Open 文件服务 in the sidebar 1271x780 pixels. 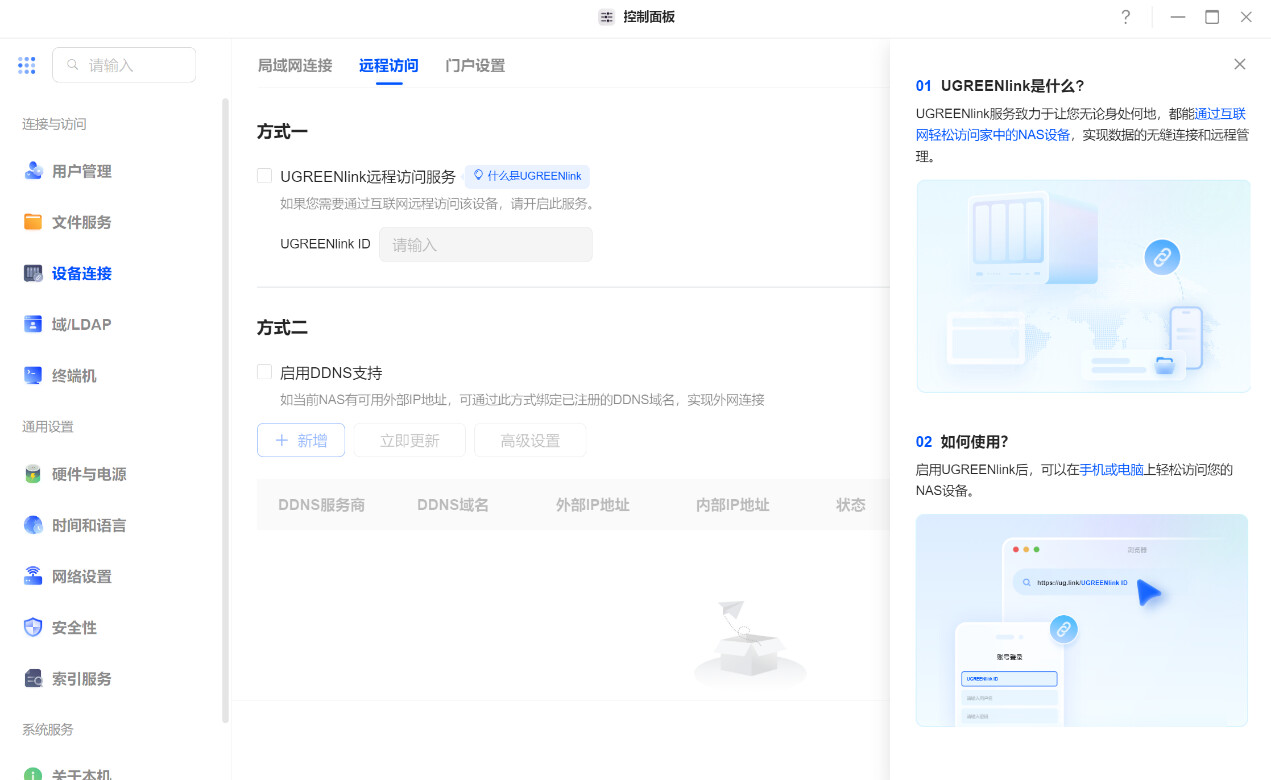tap(81, 222)
